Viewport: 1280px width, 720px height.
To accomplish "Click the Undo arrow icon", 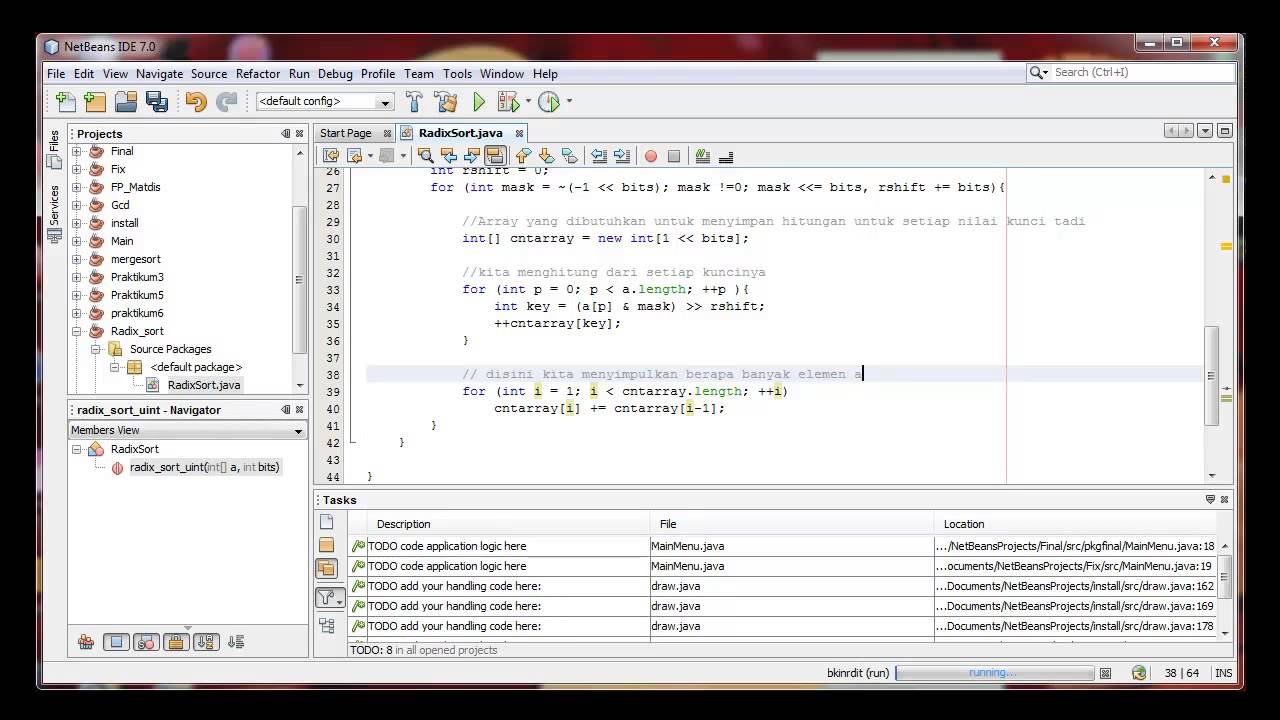I will 196,101.
